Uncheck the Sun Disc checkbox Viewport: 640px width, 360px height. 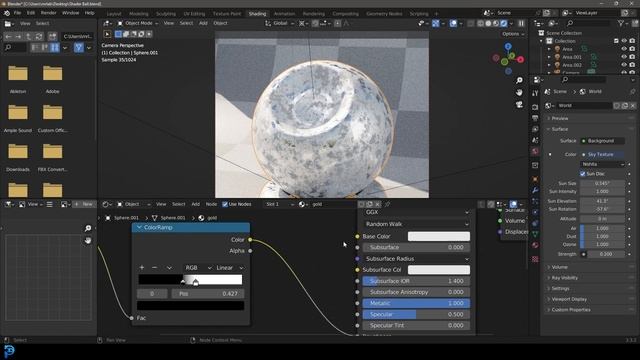(x=583, y=173)
